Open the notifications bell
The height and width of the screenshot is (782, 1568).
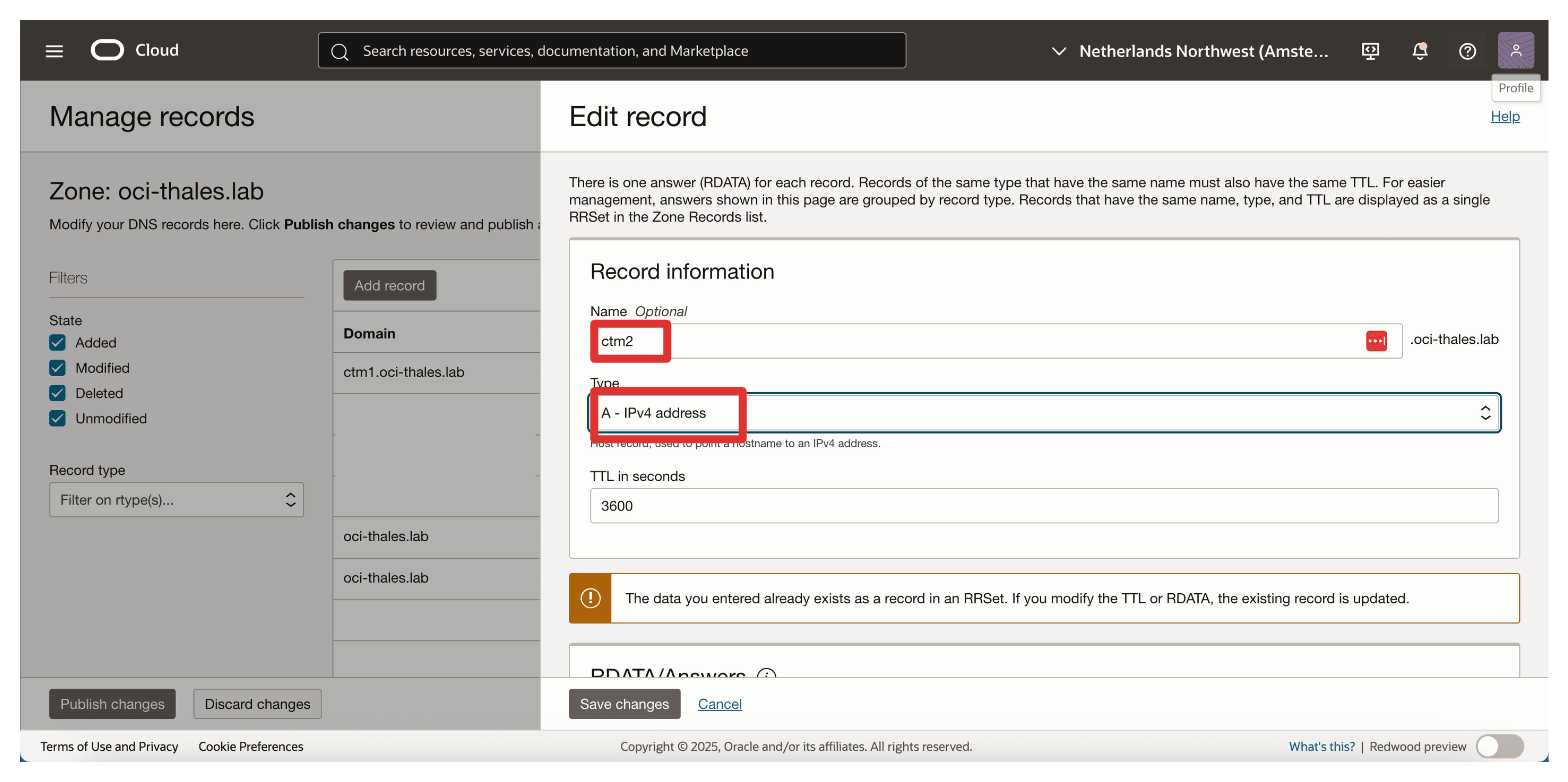1420,51
